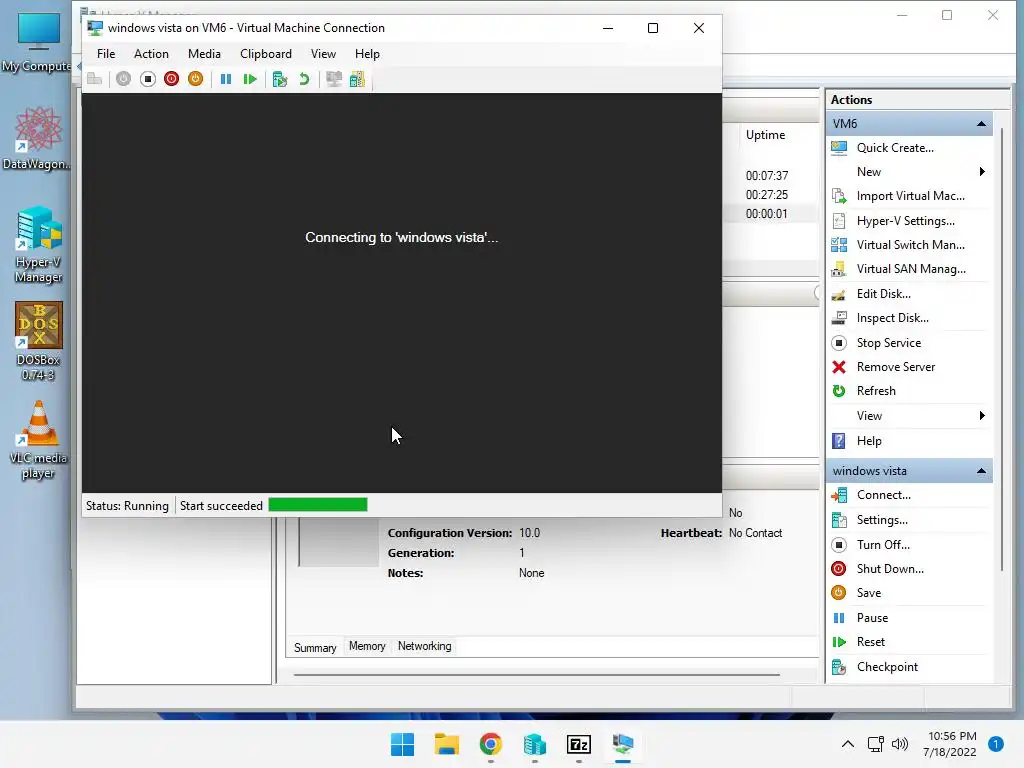Open File Explorer from the taskbar
The width and height of the screenshot is (1024, 768).
click(447, 744)
